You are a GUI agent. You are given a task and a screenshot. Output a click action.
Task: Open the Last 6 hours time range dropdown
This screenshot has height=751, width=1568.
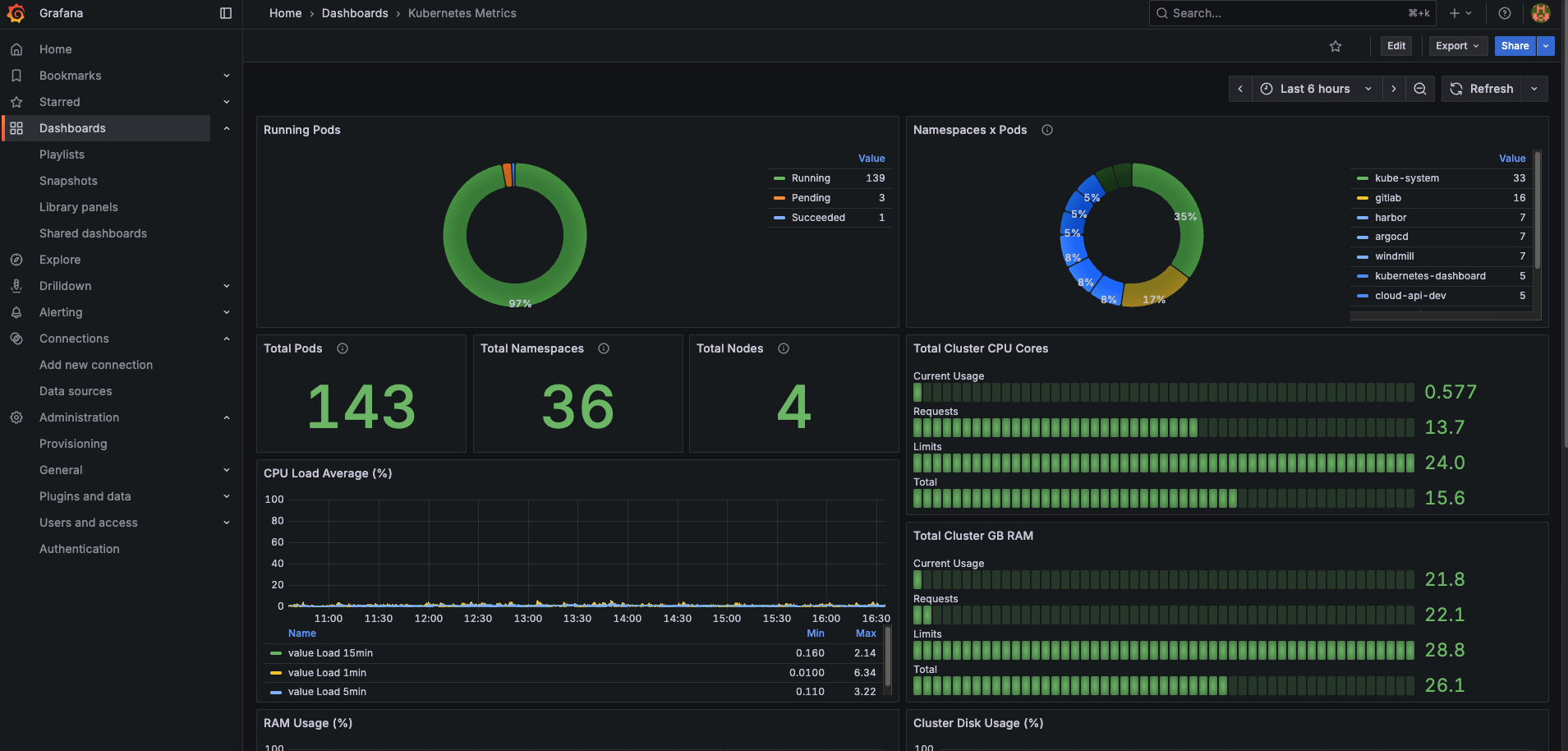1313,88
